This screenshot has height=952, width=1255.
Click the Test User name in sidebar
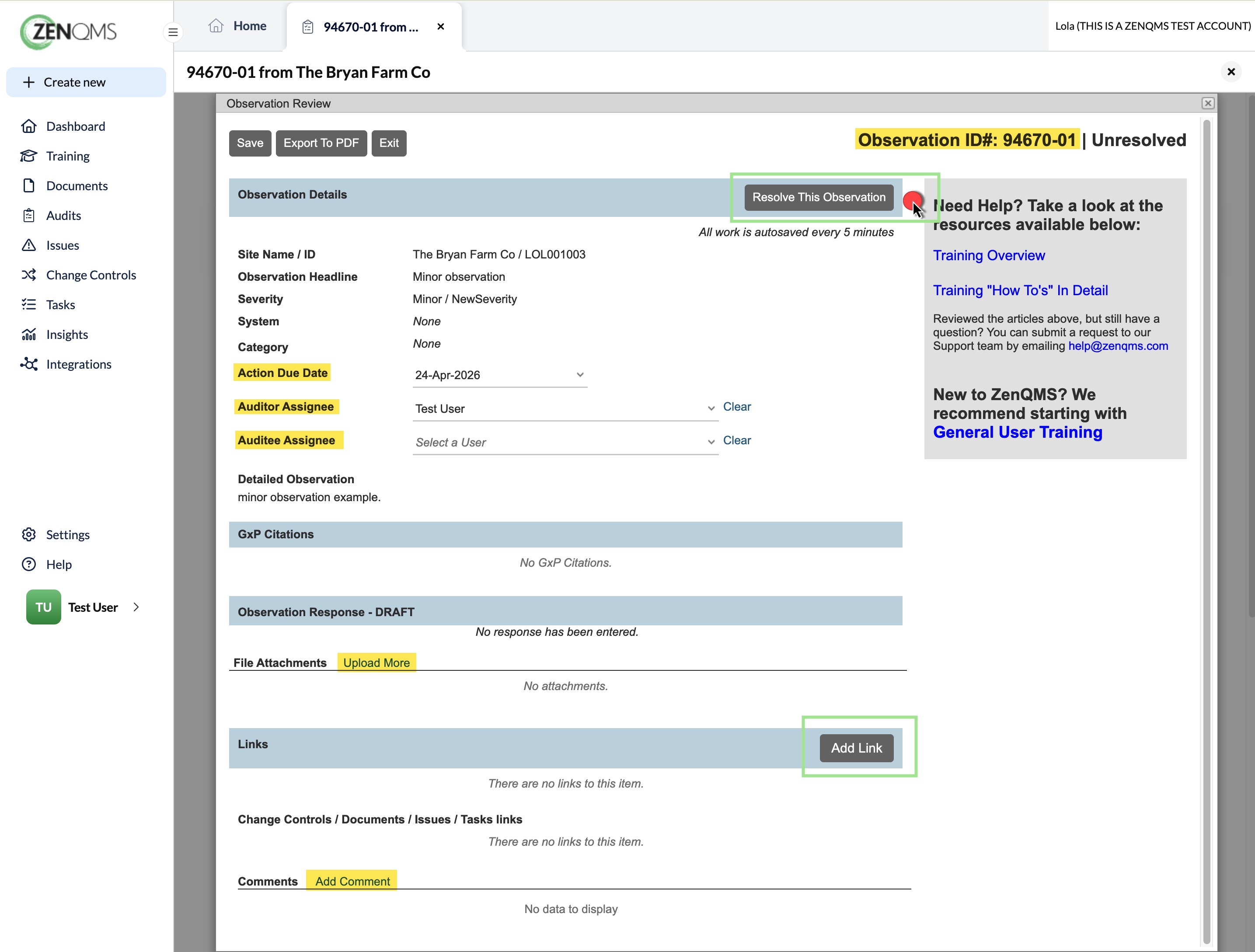[93, 607]
